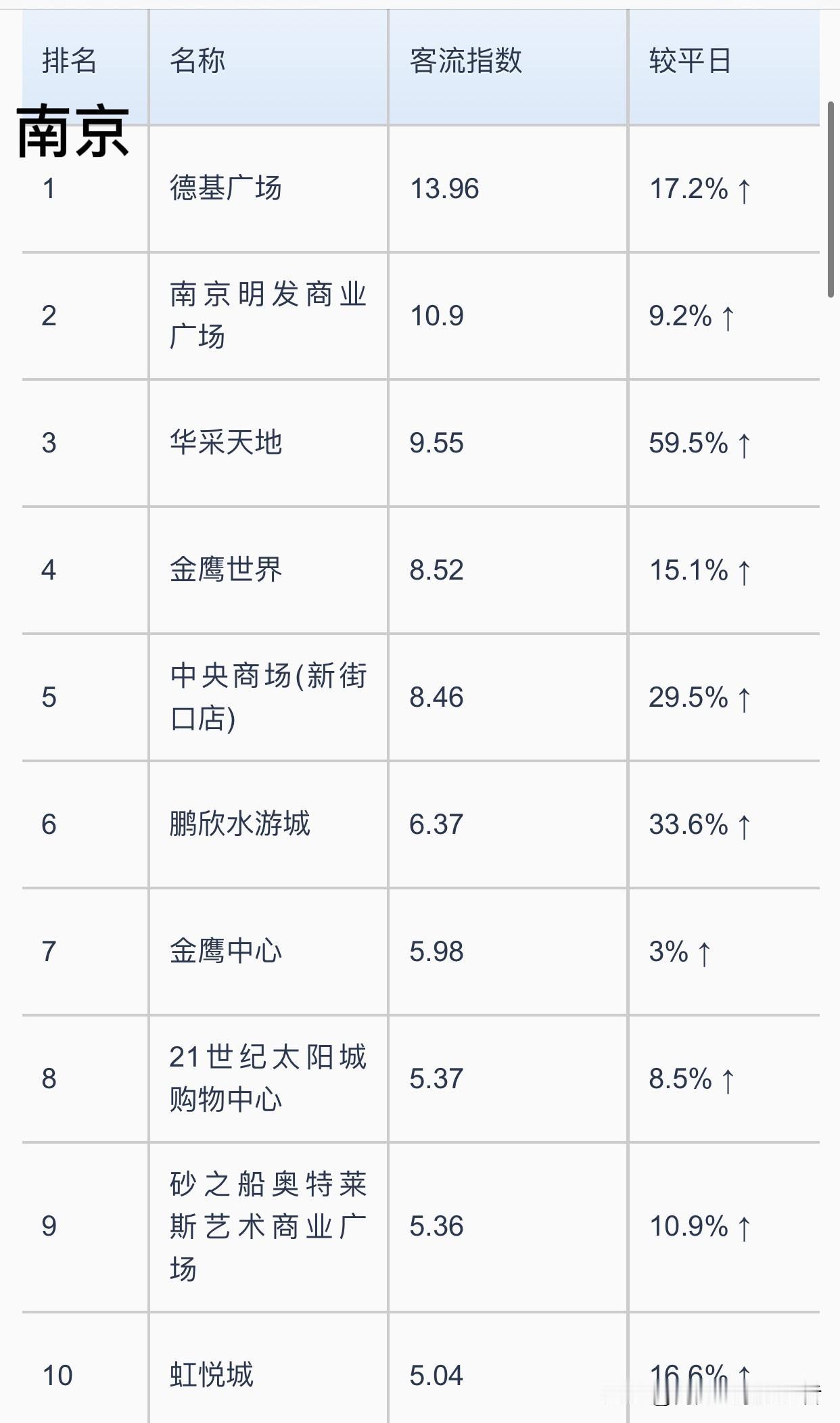This screenshot has width=840, height=1423.
Task: Click the 客流指数 column header
Action: 466,61
